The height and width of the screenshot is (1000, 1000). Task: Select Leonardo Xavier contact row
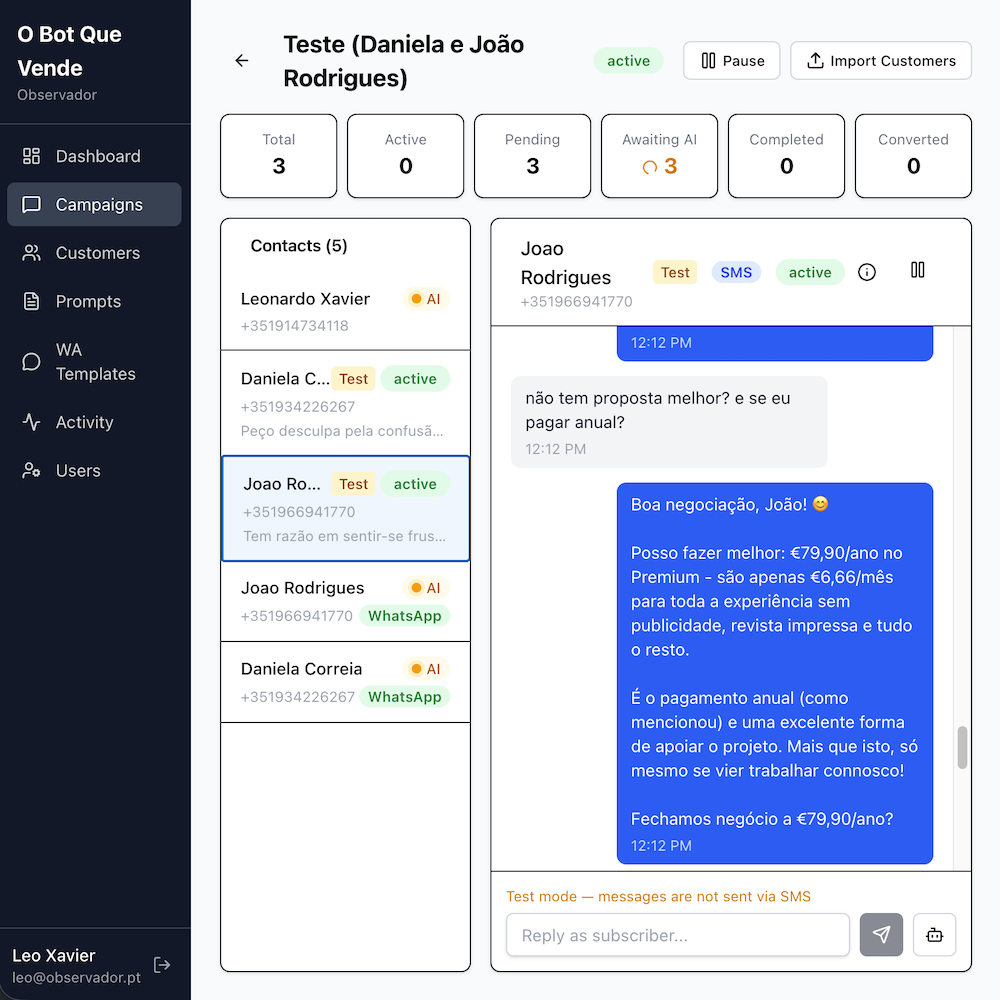[346, 312]
